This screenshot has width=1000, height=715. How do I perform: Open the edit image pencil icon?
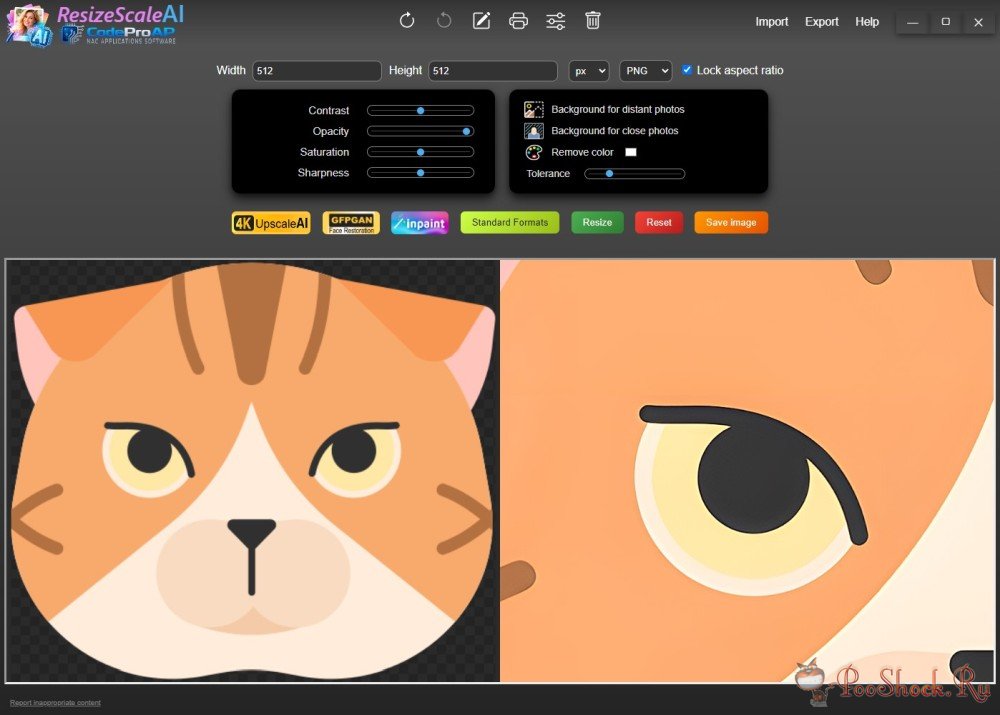coord(481,21)
